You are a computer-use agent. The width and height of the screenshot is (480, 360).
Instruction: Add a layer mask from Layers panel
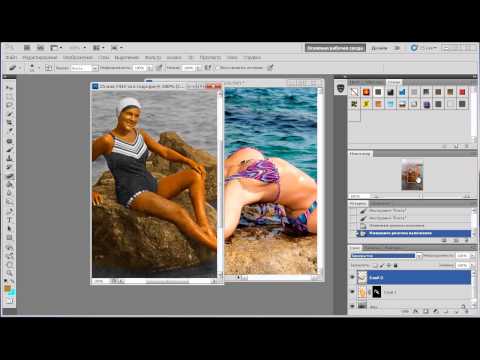pyautogui.click(x=426, y=311)
